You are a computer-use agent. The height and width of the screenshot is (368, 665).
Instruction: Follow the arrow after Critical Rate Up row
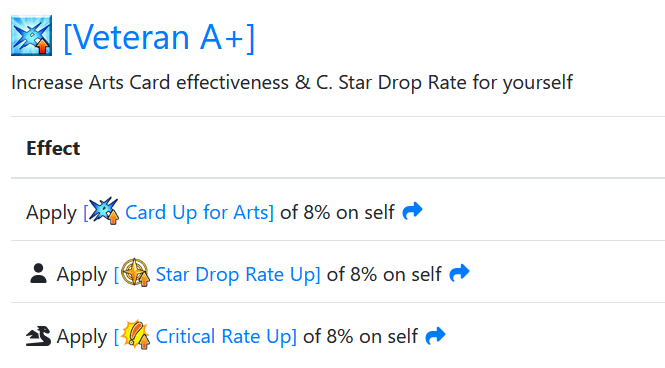pyautogui.click(x=436, y=335)
